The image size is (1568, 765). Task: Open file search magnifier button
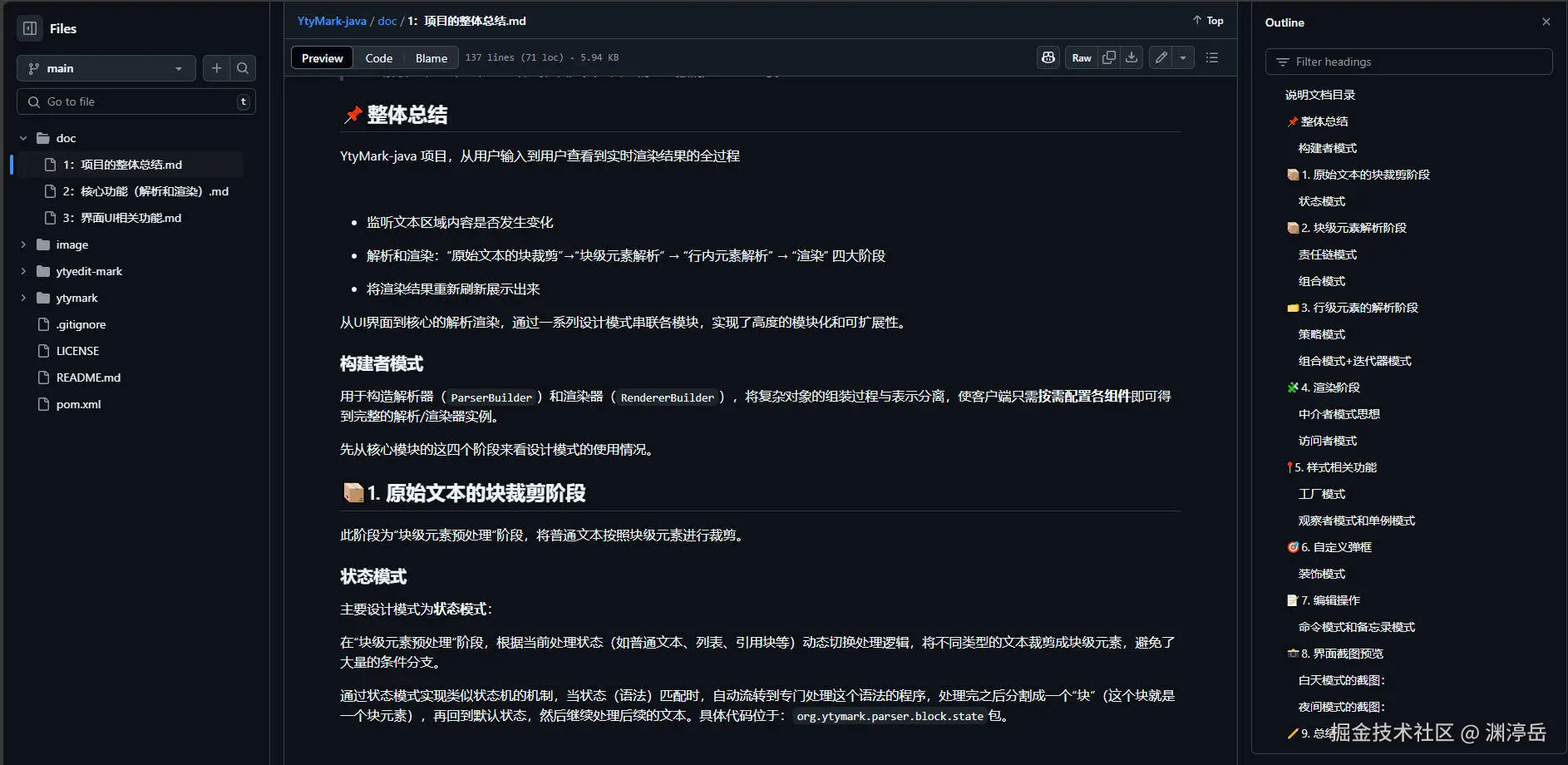click(243, 68)
